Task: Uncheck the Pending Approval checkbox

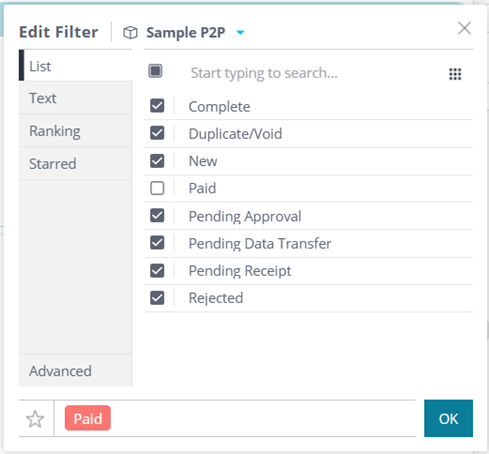Action: [157, 215]
